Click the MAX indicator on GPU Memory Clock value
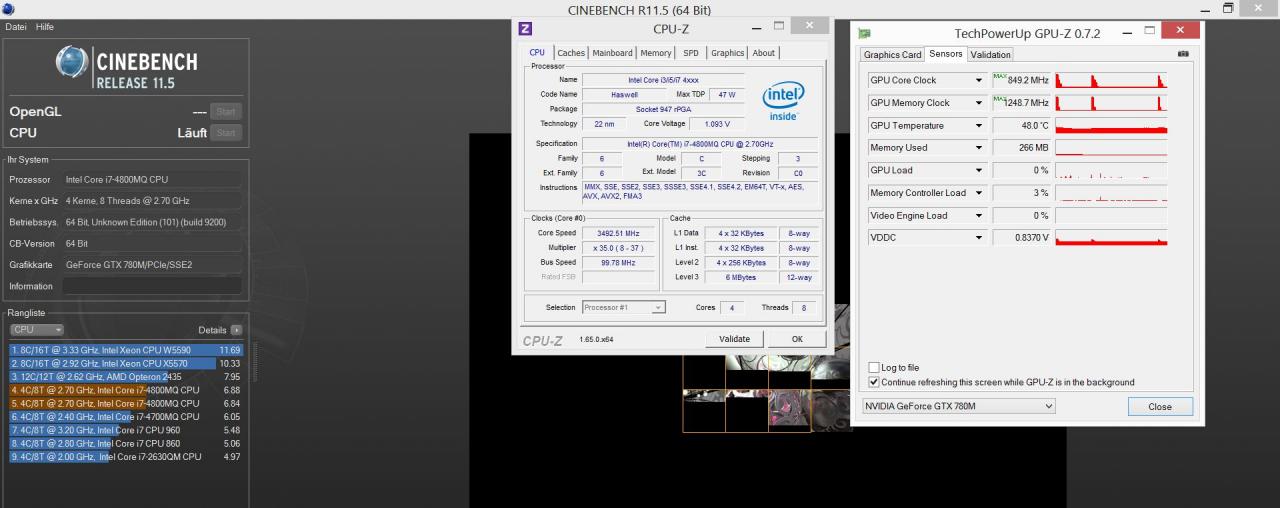1280x508 pixels. (x=1000, y=99)
